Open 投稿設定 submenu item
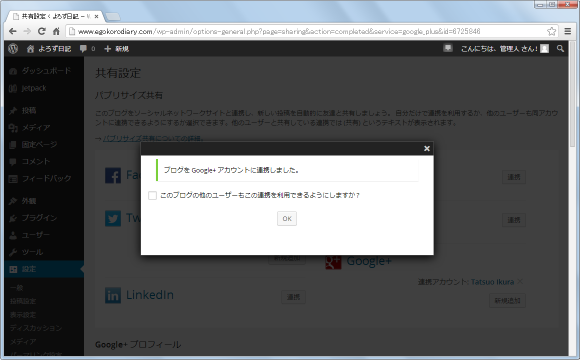This screenshot has height=360, width=580. coord(23,301)
